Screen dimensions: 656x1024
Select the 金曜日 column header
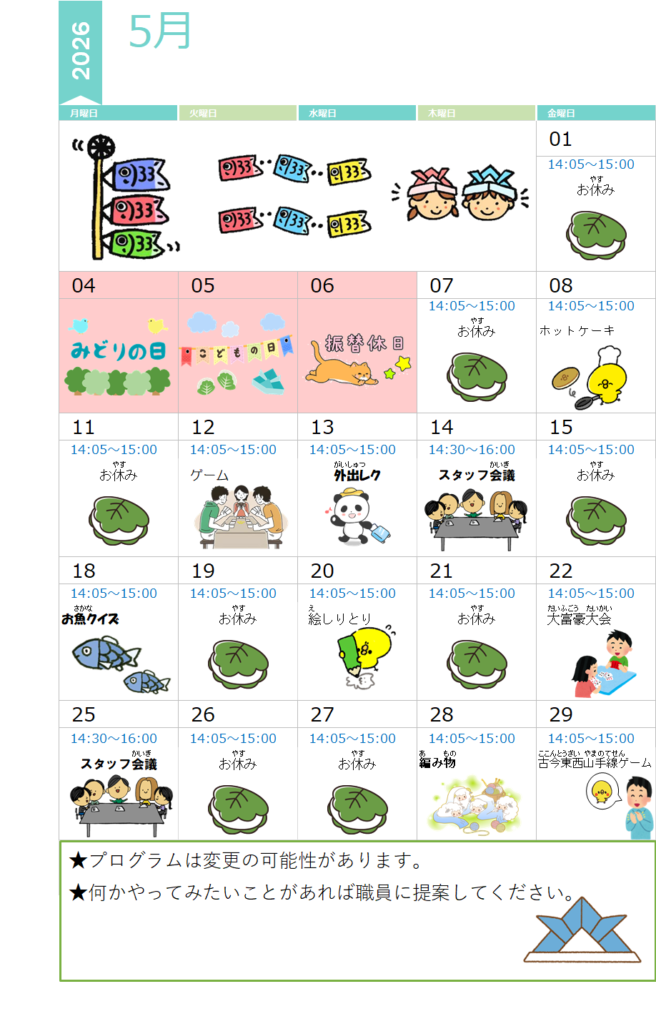pos(596,113)
